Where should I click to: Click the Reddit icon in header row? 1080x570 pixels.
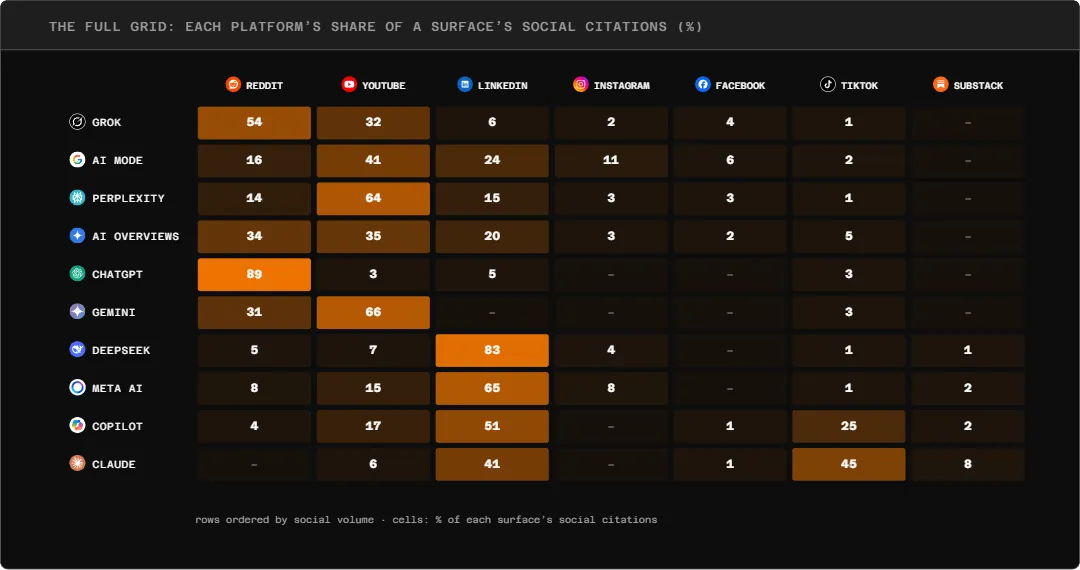233,84
